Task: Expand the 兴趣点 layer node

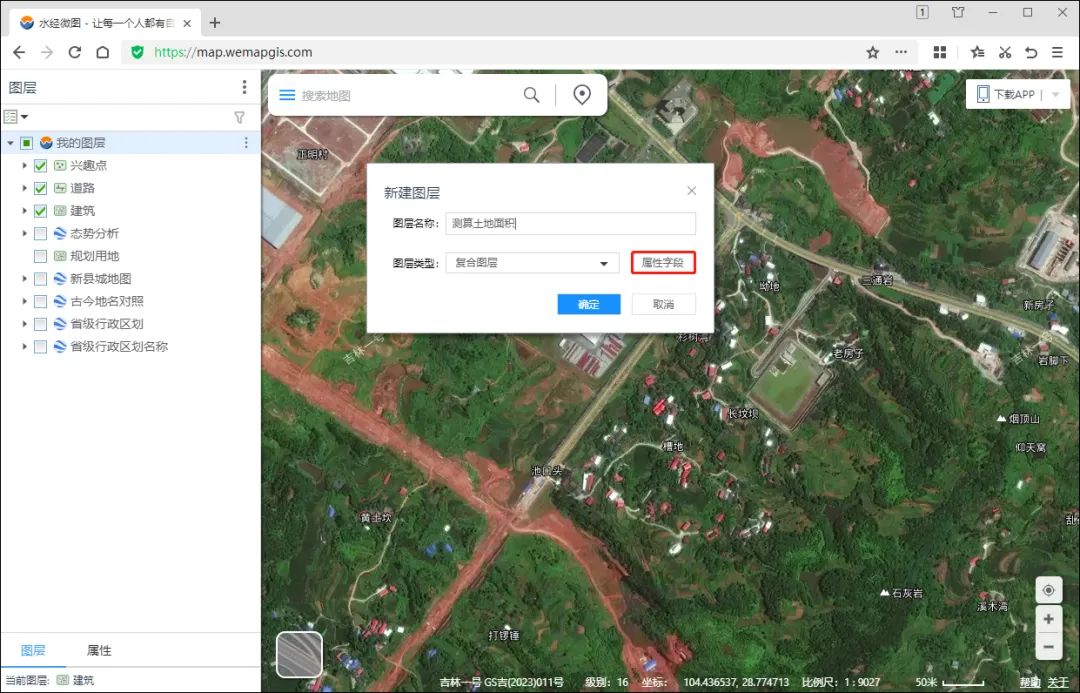Action: (24, 165)
